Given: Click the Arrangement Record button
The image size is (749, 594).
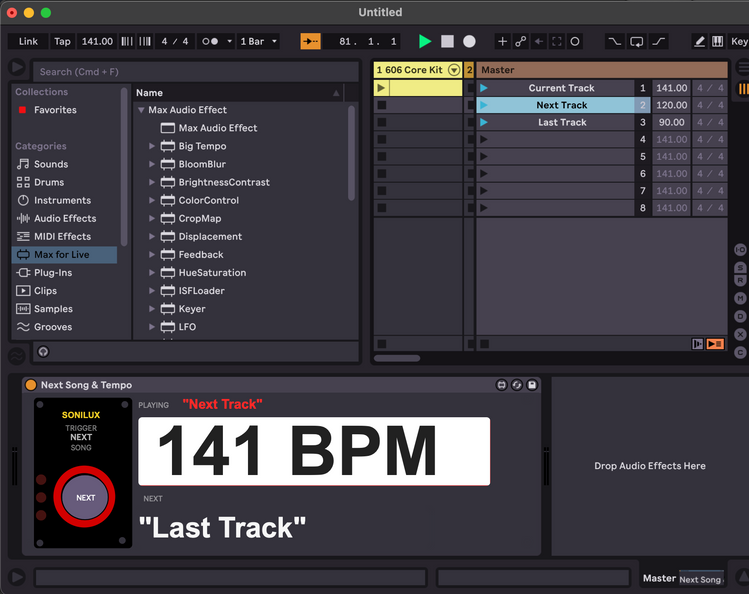Looking at the screenshot, I should (469, 42).
